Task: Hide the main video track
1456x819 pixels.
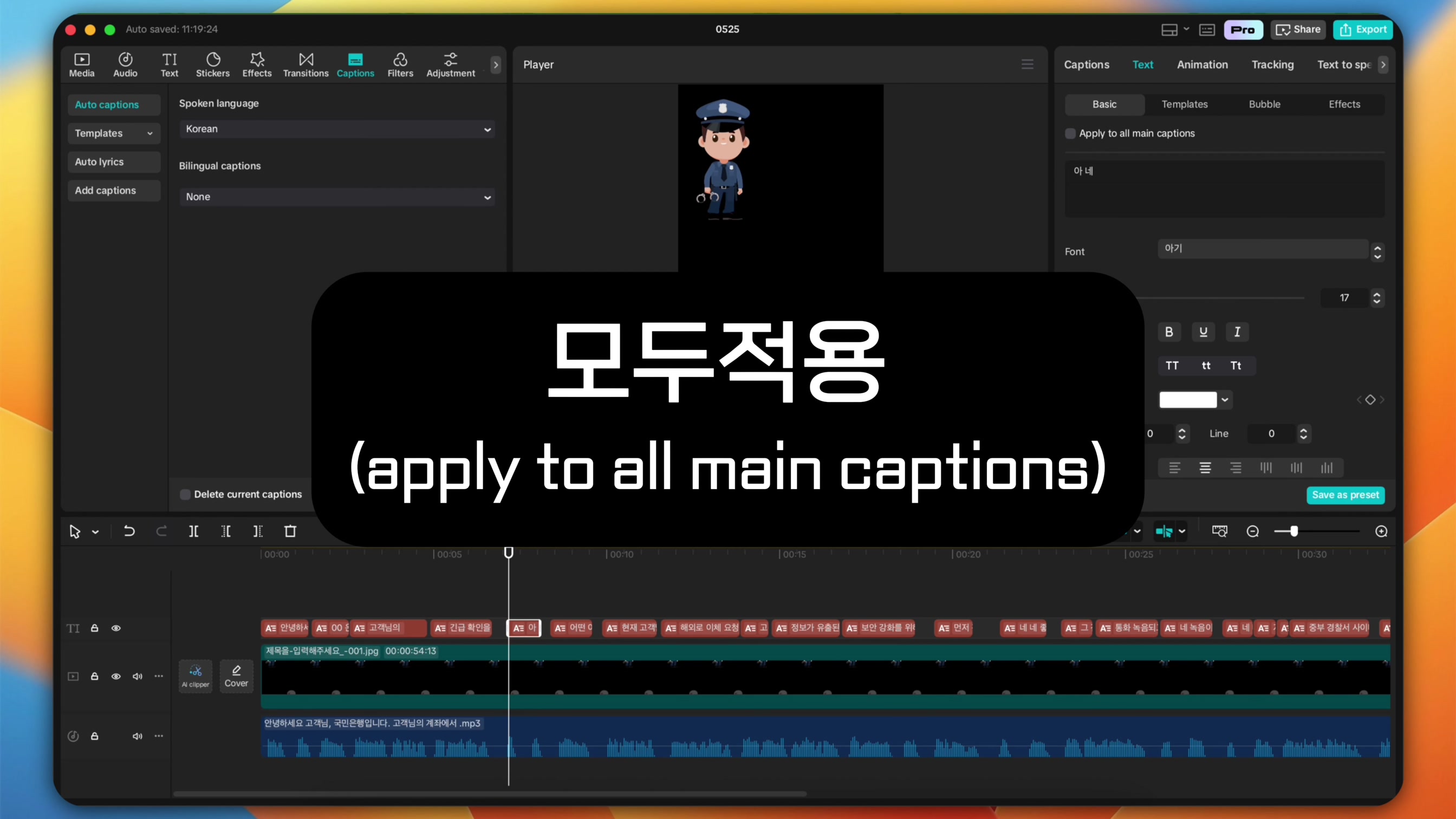Action: [116, 677]
